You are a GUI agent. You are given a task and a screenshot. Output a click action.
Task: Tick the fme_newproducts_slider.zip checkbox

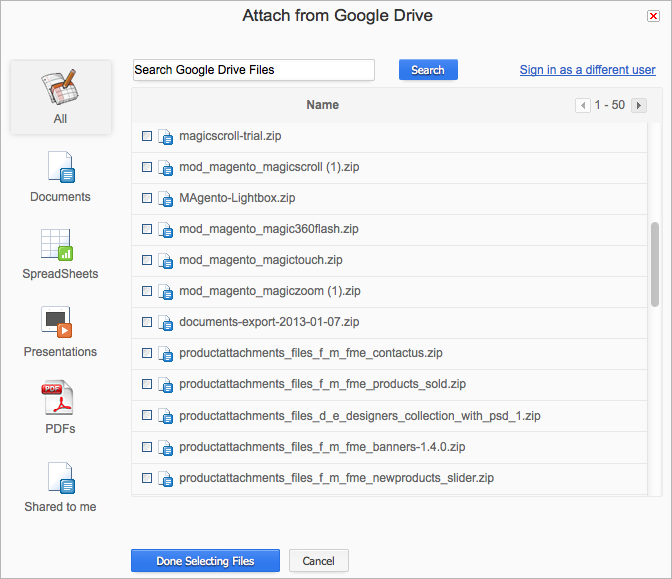click(147, 477)
